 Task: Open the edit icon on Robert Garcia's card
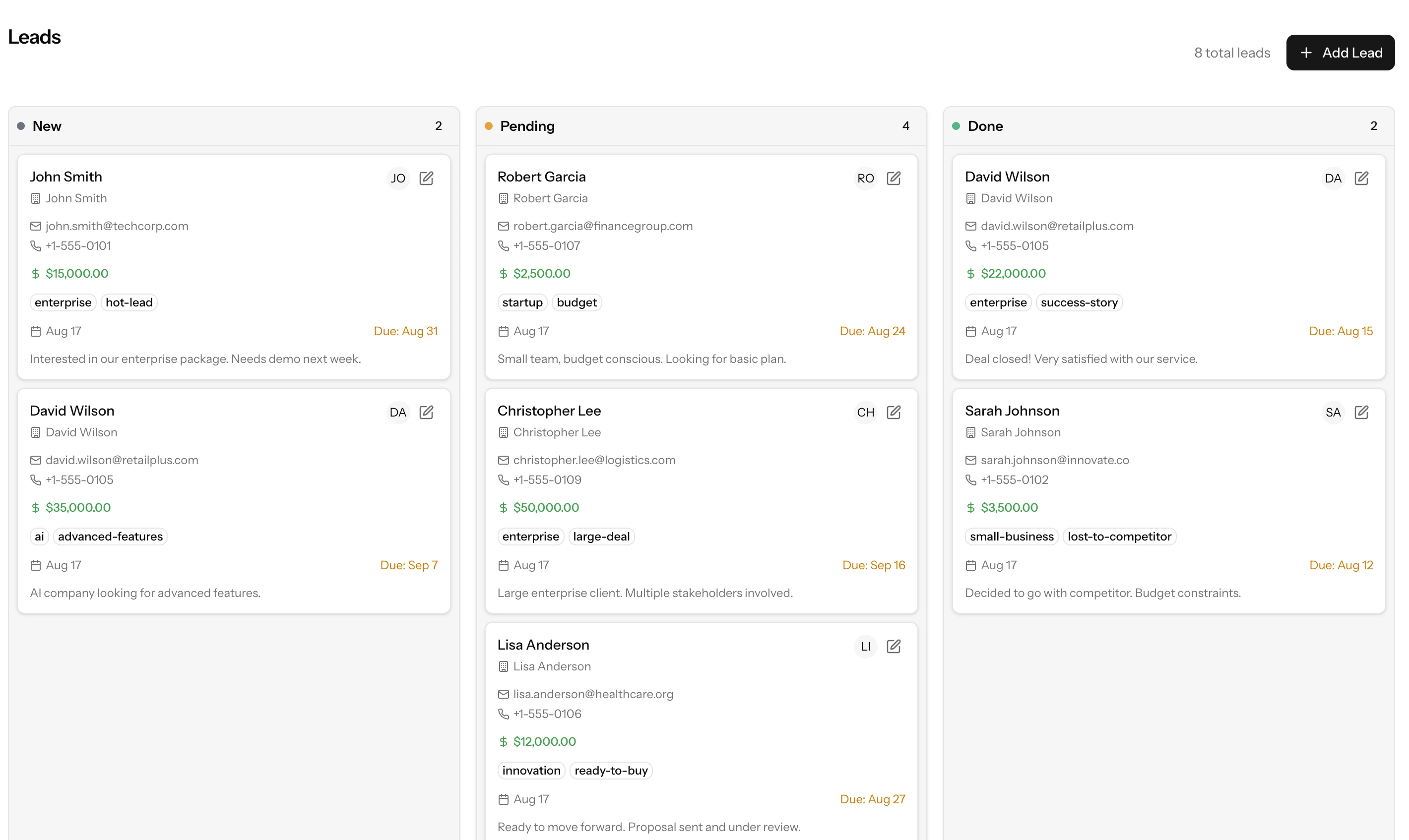tap(894, 178)
